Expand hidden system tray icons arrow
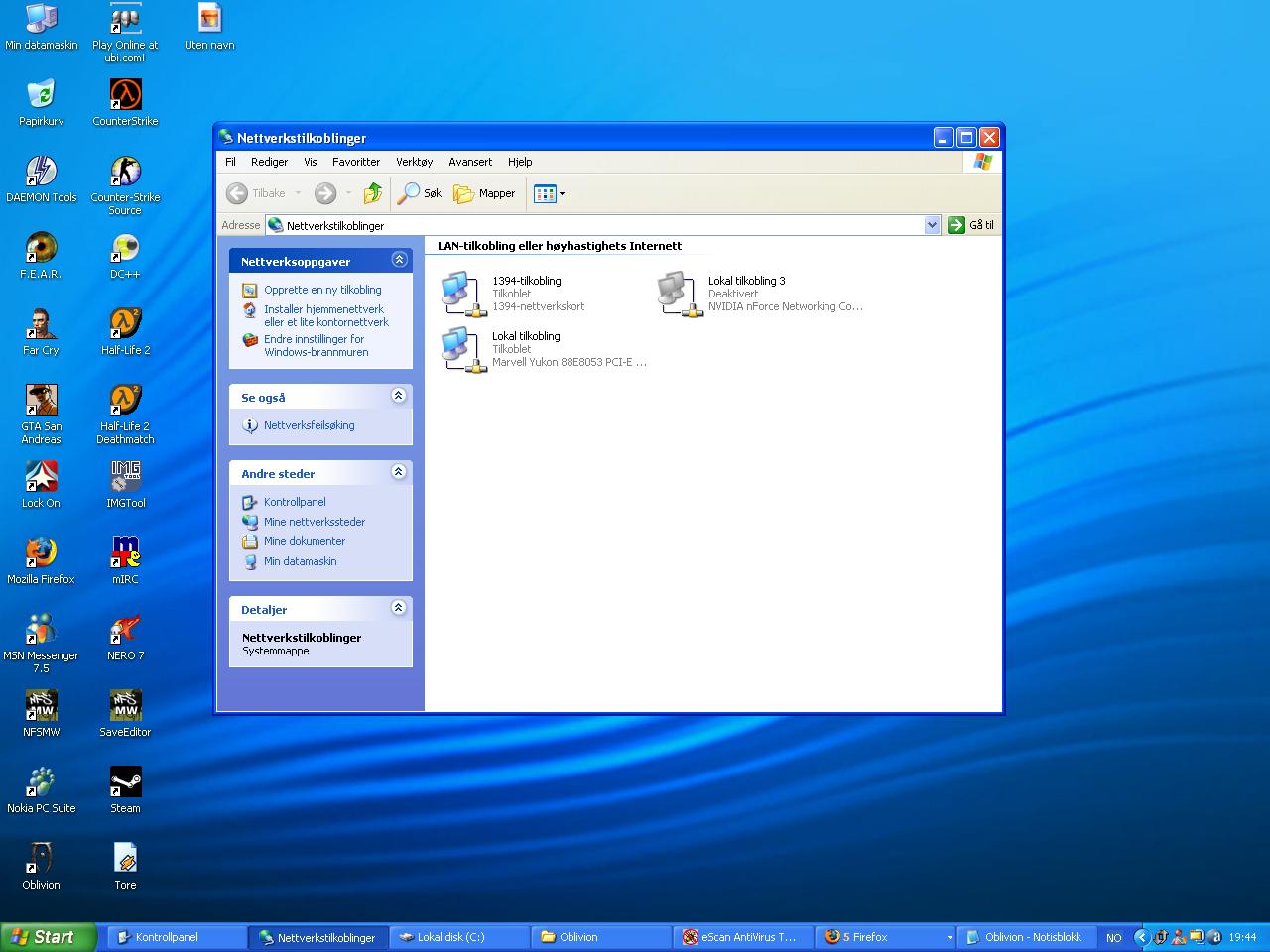 1141,937
